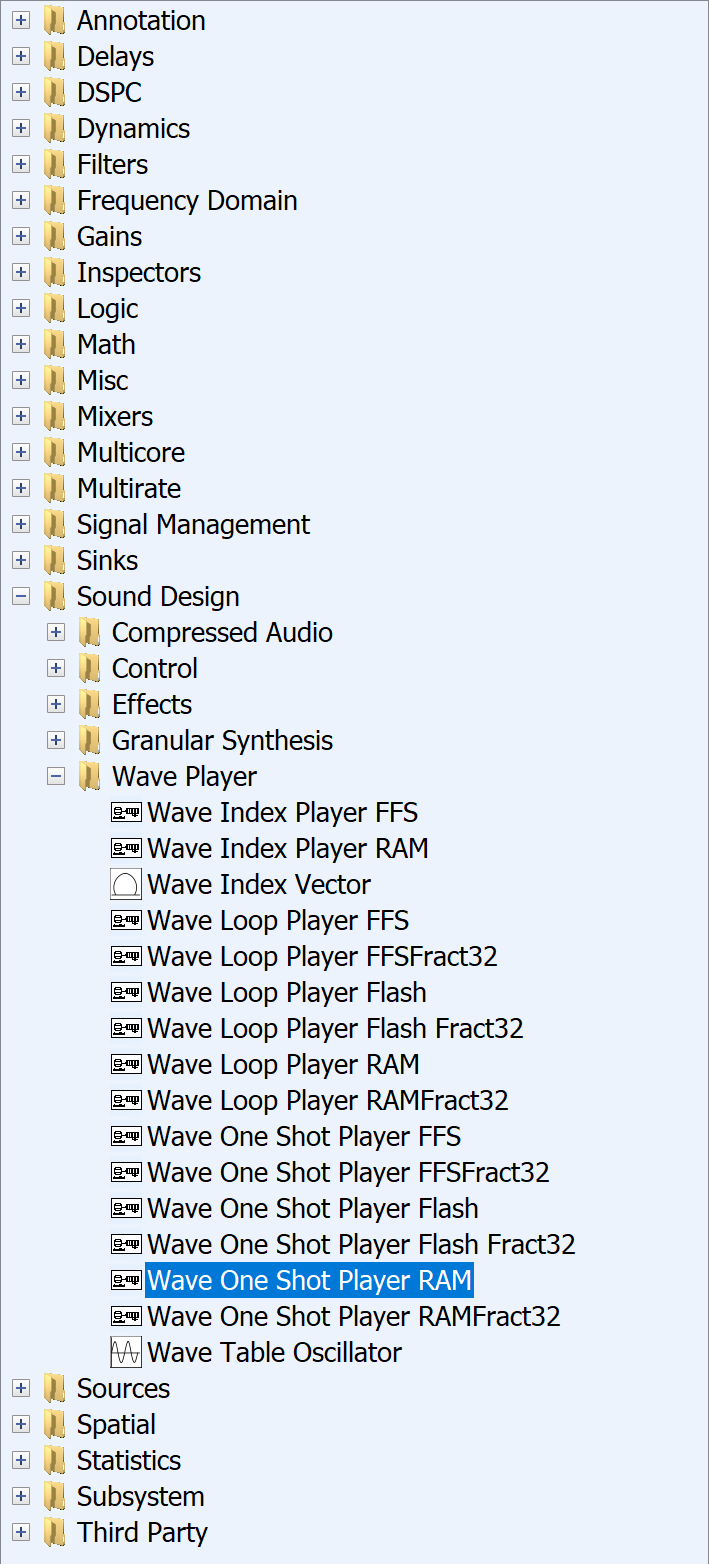The height and width of the screenshot is (1564, 709).
Task: Select the Frequency Domain folder label
Action: 187,201
